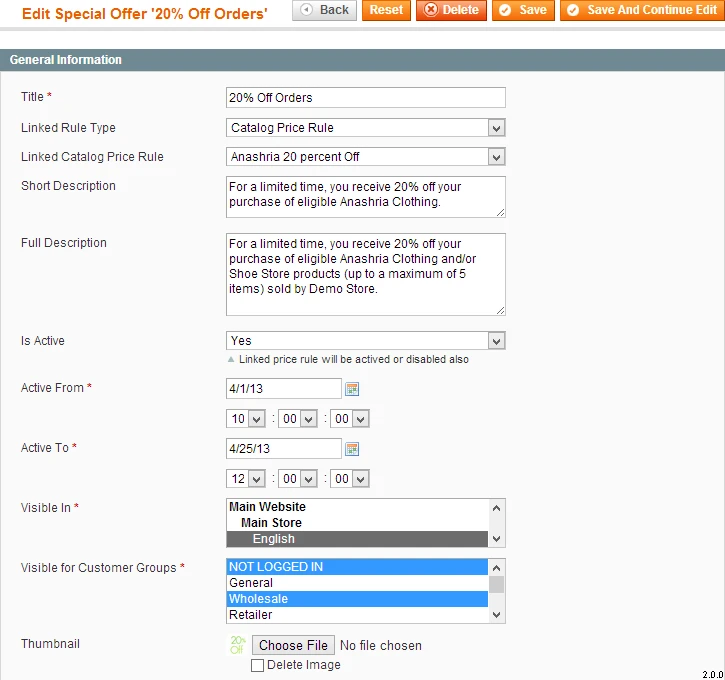725x680 pixels.
Task: Tick the Delete Image checkbox
Action: point(257,665)
